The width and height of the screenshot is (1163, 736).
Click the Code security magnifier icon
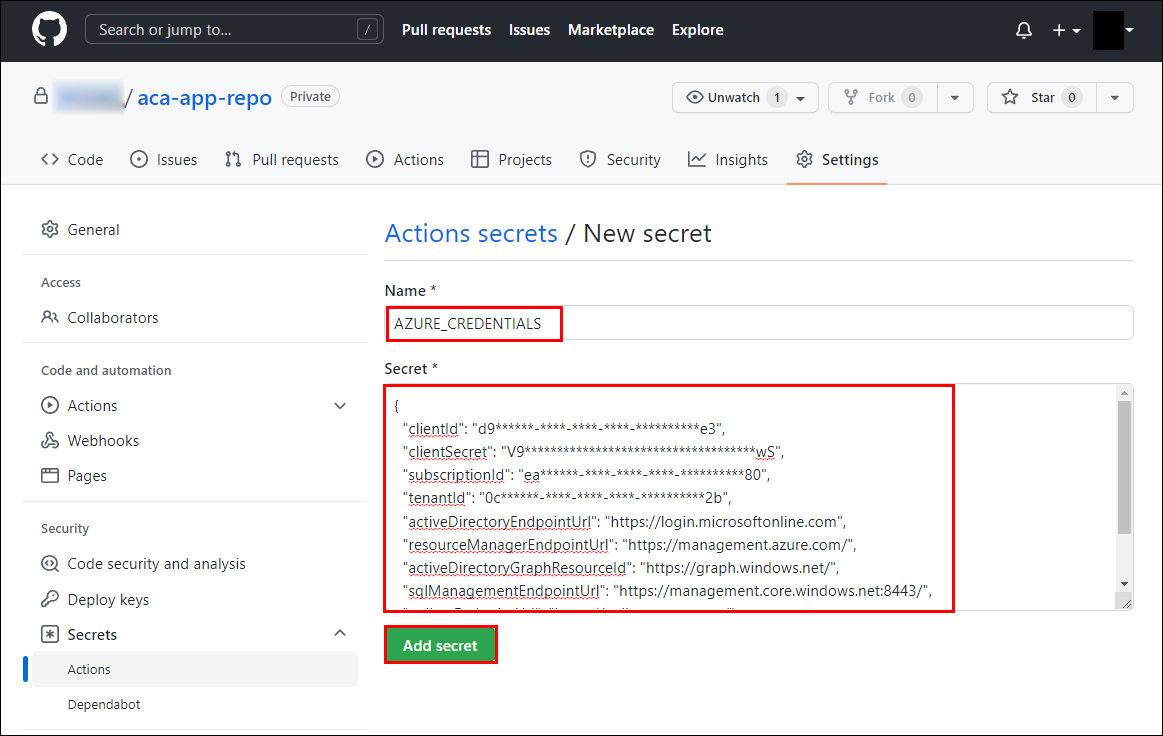(50, 564)
